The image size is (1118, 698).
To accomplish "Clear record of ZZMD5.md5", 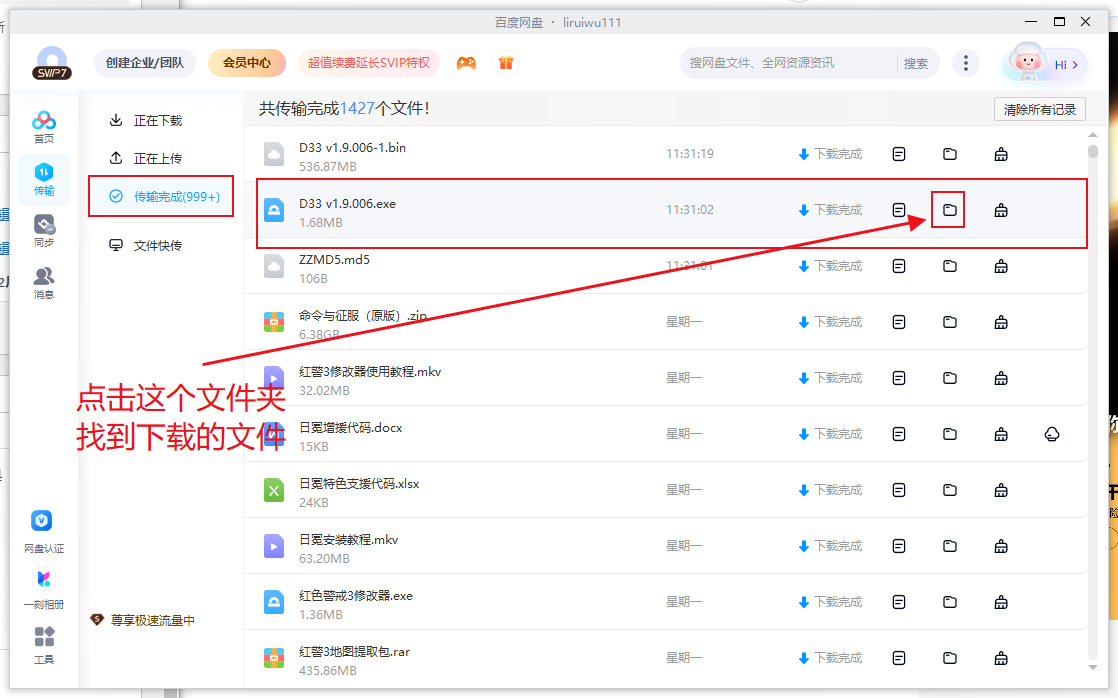I will [1000, 266].
